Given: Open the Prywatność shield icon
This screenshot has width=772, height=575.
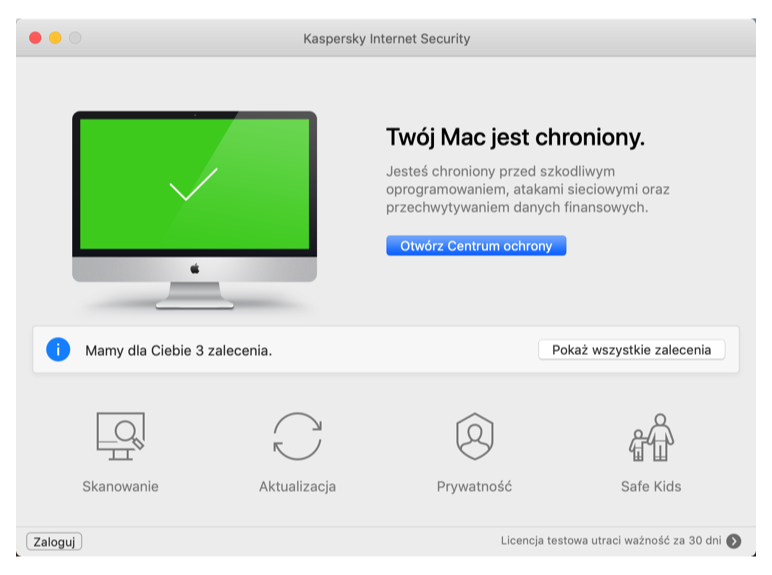Looking at the screenshot, I should point(475,436).
